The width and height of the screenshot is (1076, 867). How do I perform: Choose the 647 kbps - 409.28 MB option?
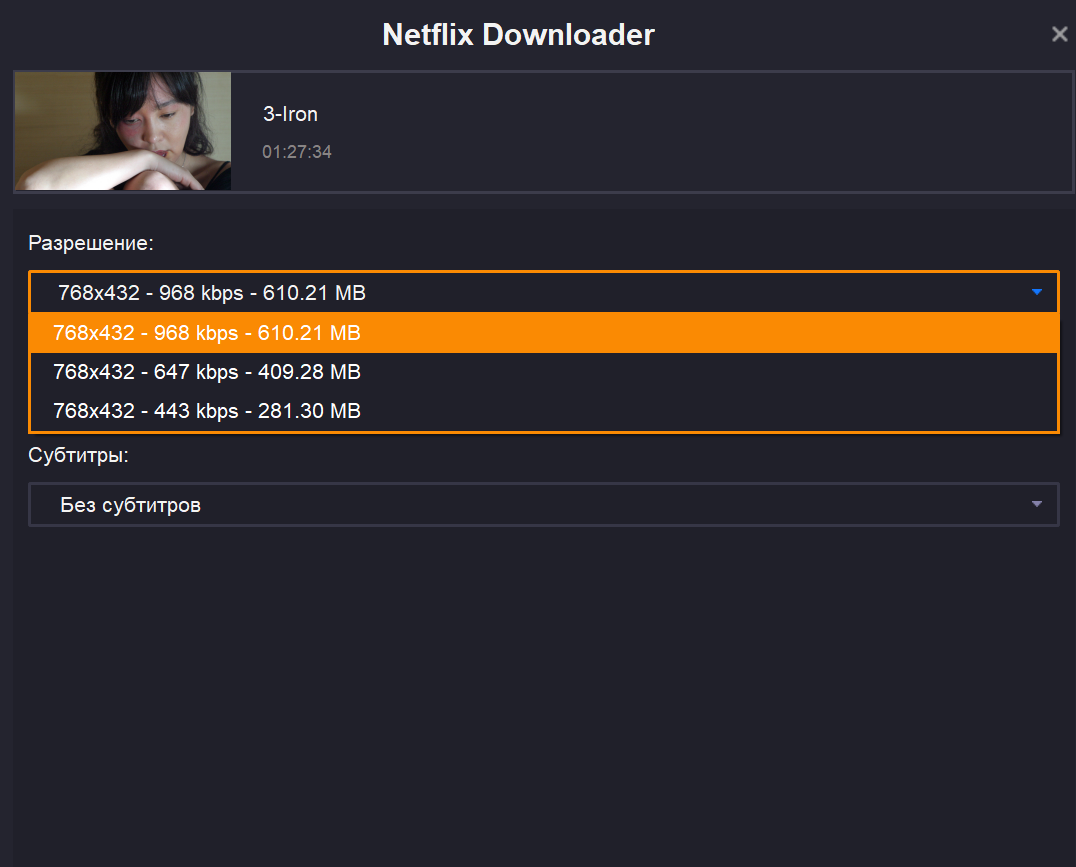point(543,372)
